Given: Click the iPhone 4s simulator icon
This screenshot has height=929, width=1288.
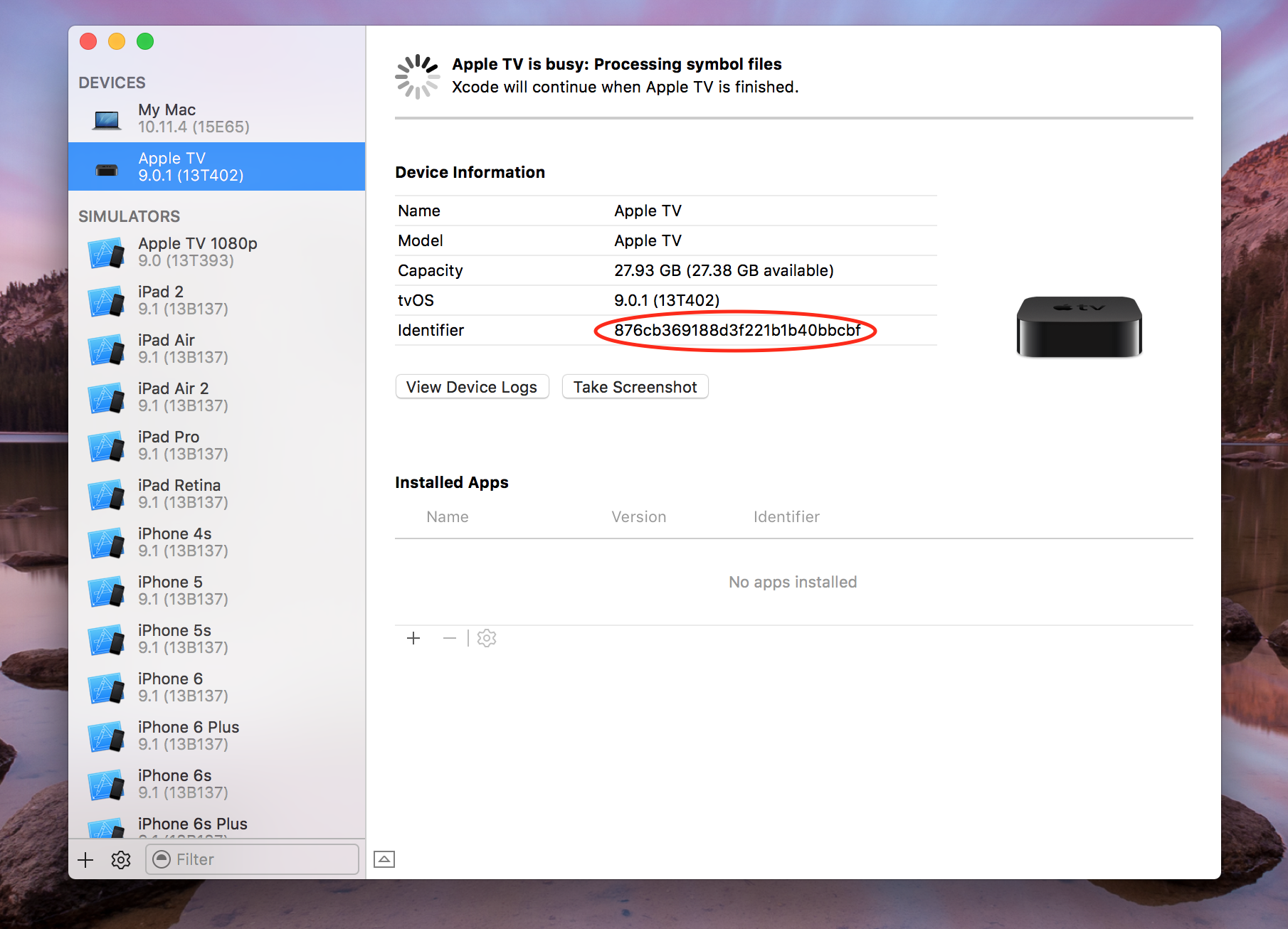Looking at the screenshot, I should (107, 543).
